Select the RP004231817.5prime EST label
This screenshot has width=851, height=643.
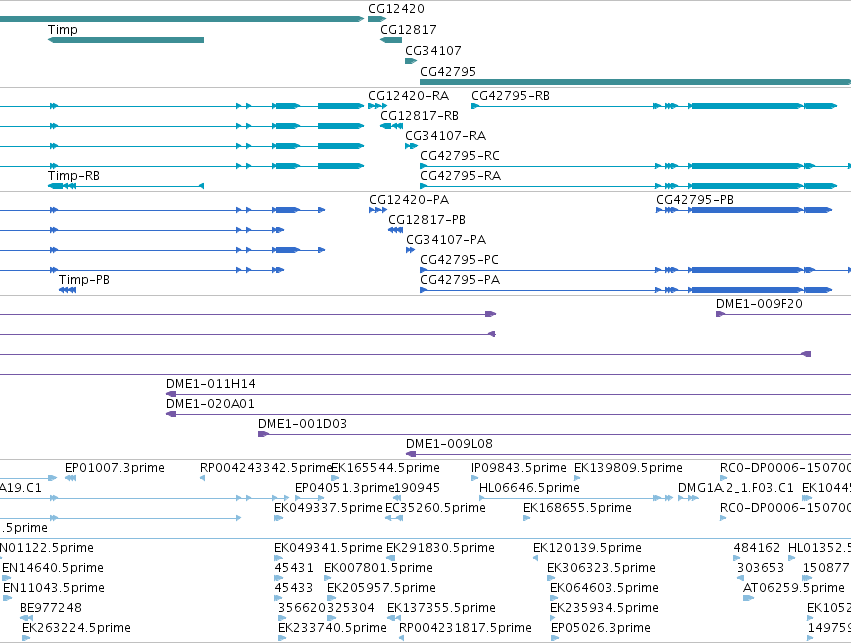tap(465, 629)
